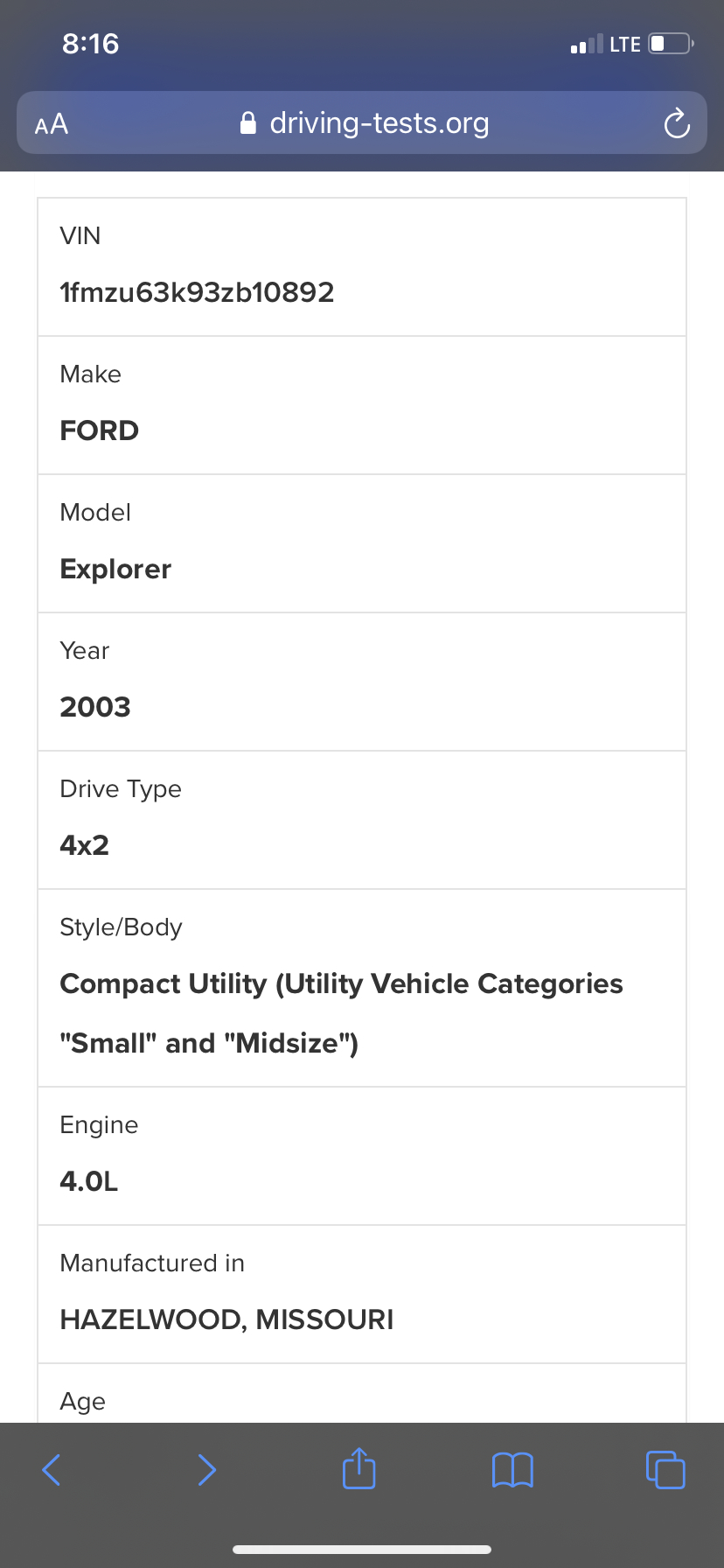Tap the padlock icon in address bar
Viewport: 724px width, 1568px height.
coord(248,123)
